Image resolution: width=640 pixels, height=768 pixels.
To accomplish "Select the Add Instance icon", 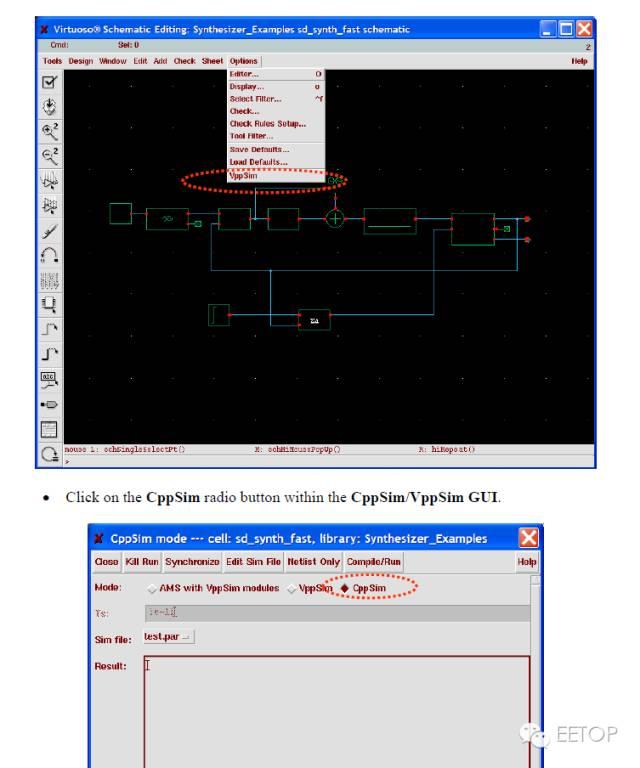I will pyautogui.click(x=49, y=305).
